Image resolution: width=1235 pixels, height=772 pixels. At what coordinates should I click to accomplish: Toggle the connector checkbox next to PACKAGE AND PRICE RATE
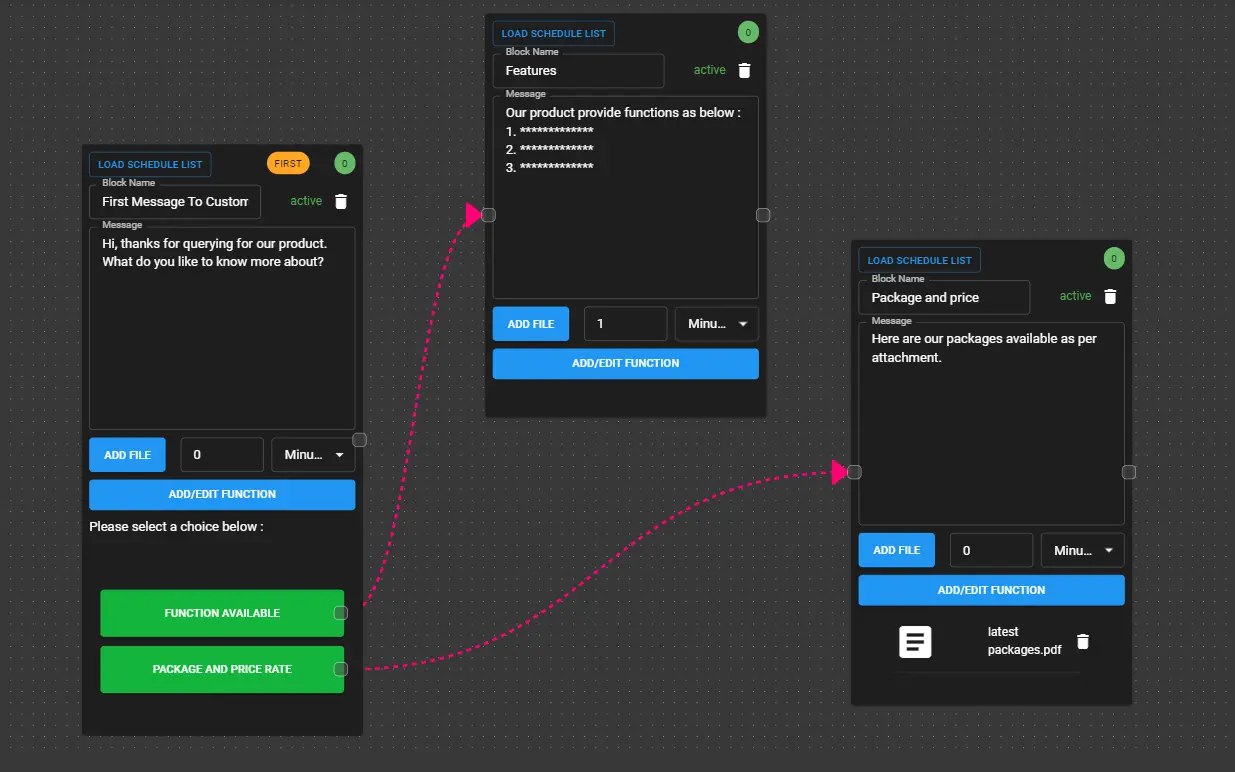pos(341,668)
